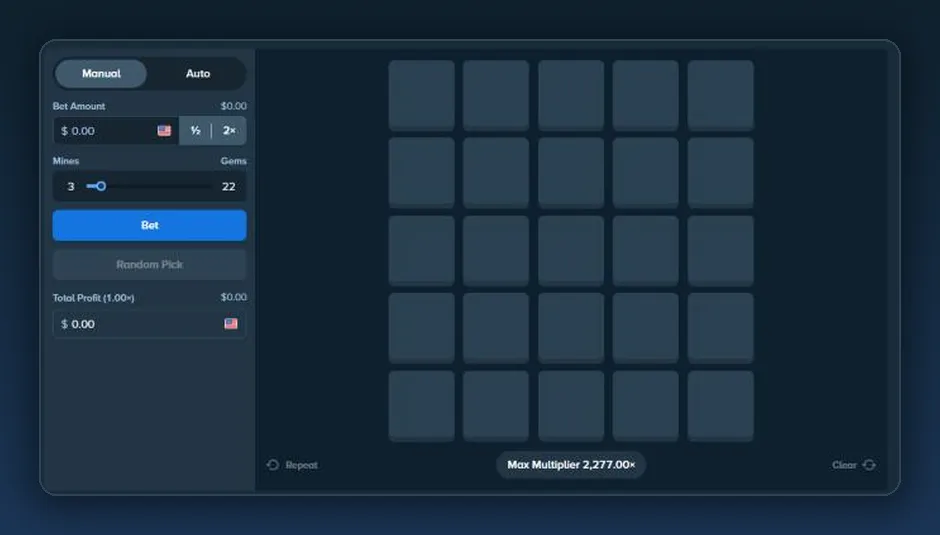Click the Repeat label
The width and height of the screenshot is (940, 535).
click(302, 465)
